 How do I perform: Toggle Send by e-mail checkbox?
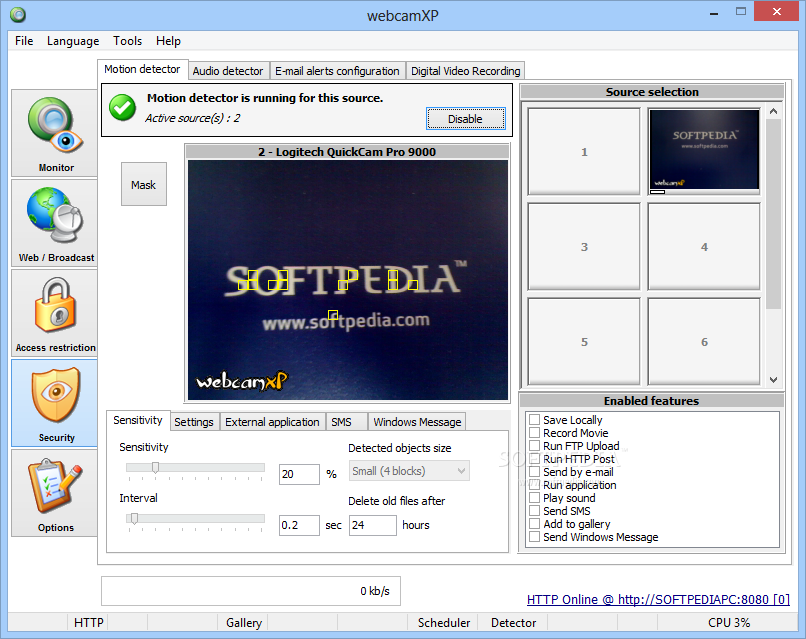pyautogui.click(x=535, y=471)
